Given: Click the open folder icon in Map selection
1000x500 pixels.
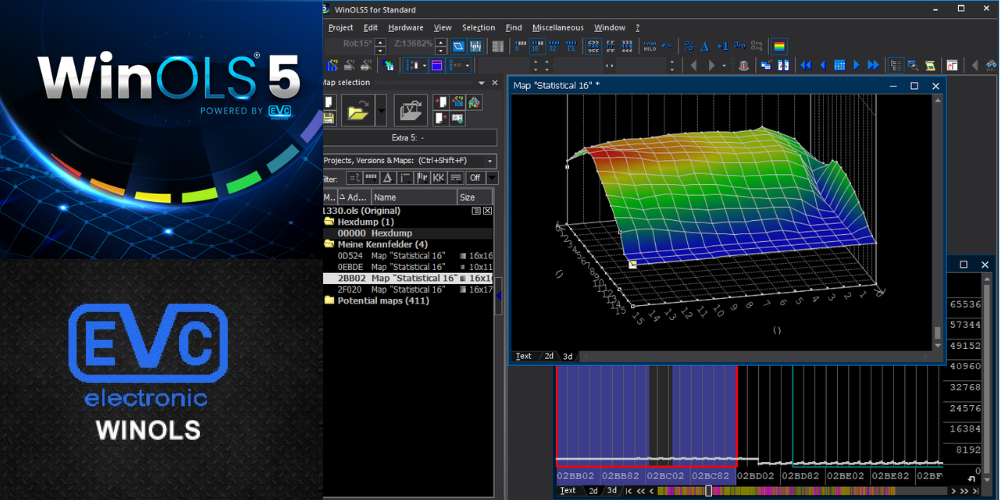Looking at the screenshot, I should point(358,110).
